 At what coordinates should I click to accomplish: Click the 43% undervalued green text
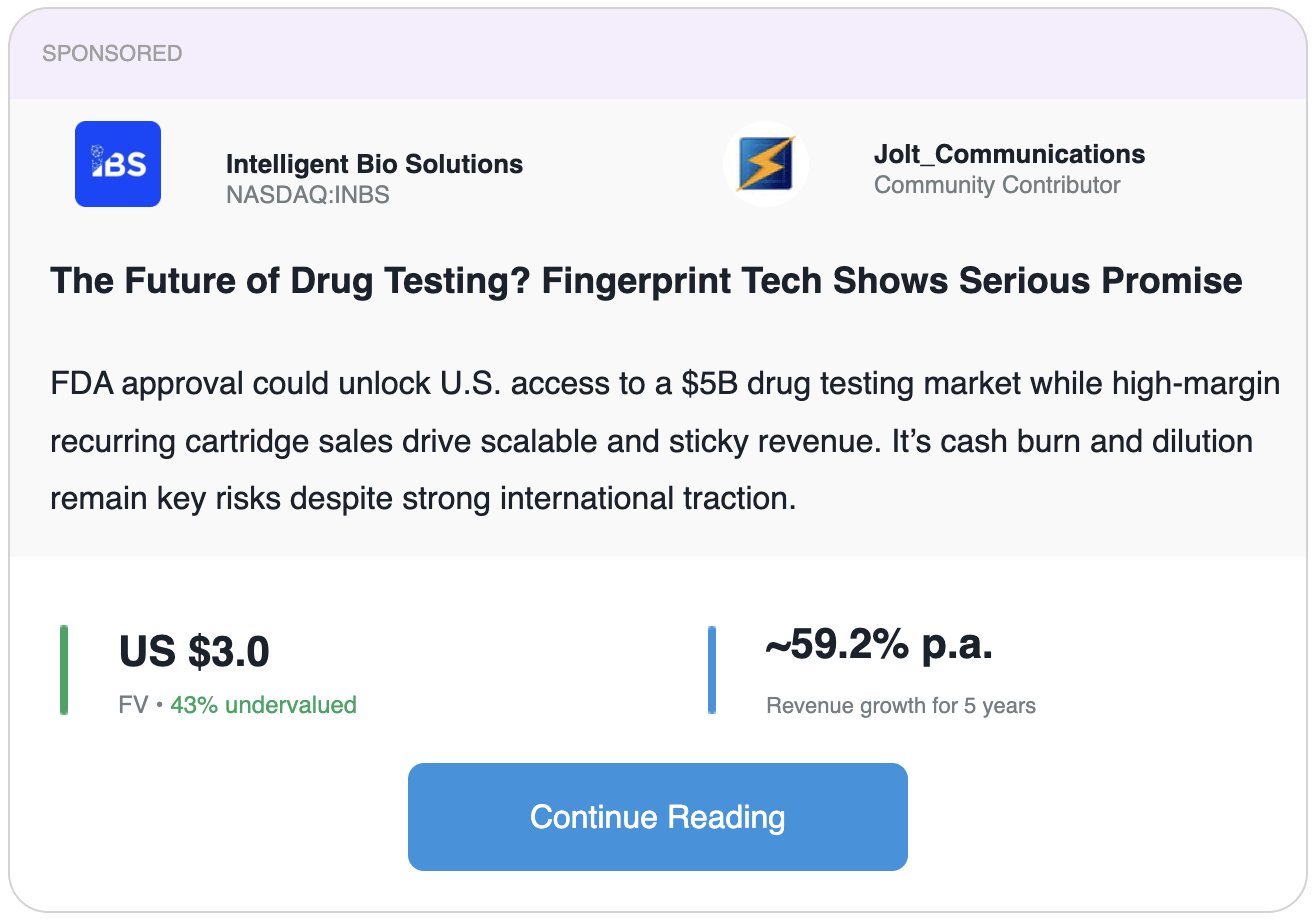click(x=263, y=705)
